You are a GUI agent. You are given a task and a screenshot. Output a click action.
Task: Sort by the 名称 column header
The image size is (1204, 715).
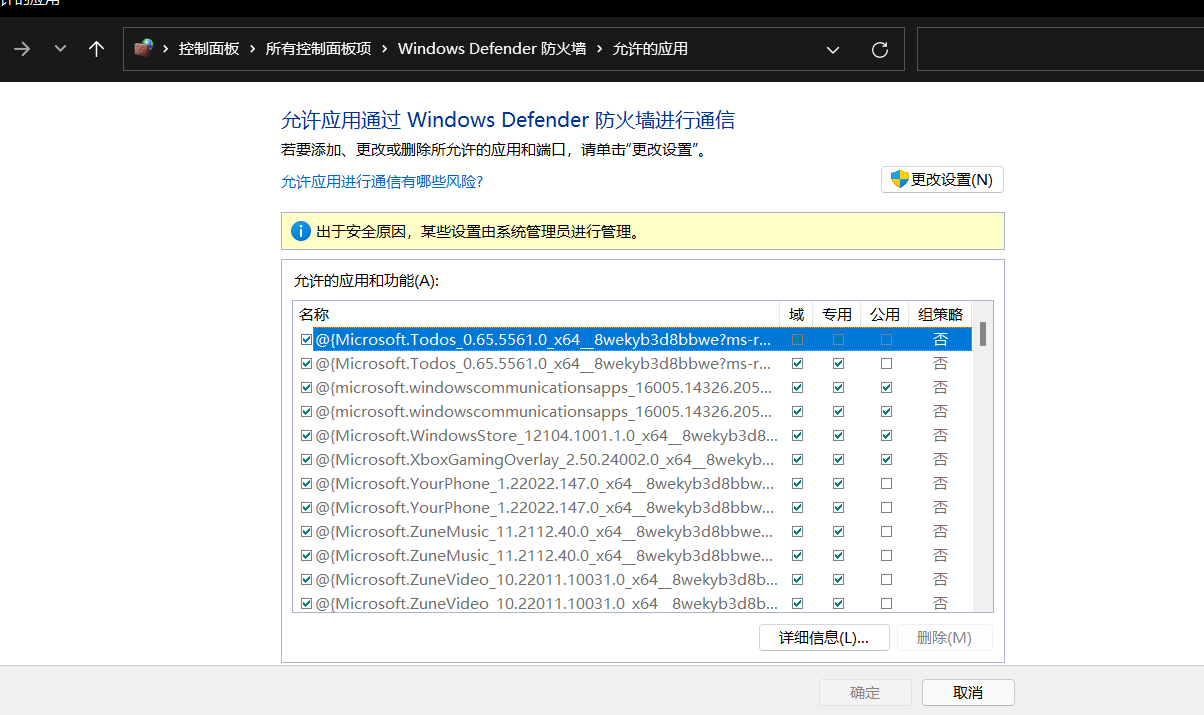click(536, 314)
